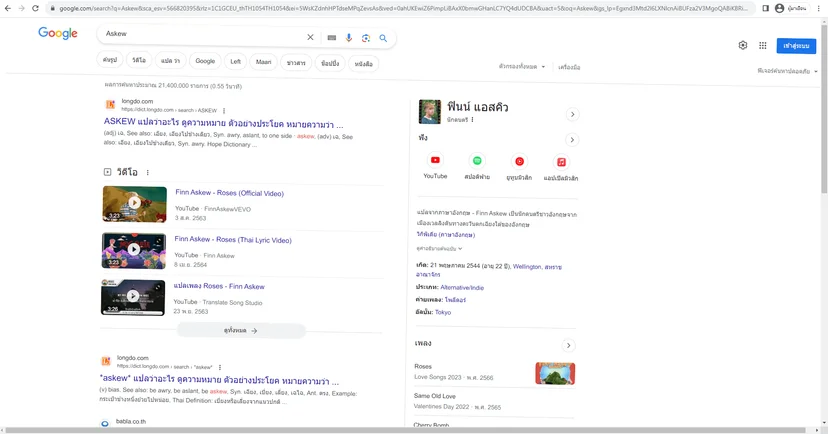Open the all filters dropdown
Image resolution: width=828 pixels, height=434 pixels.
pyautogui.click(x=522, y=67)
